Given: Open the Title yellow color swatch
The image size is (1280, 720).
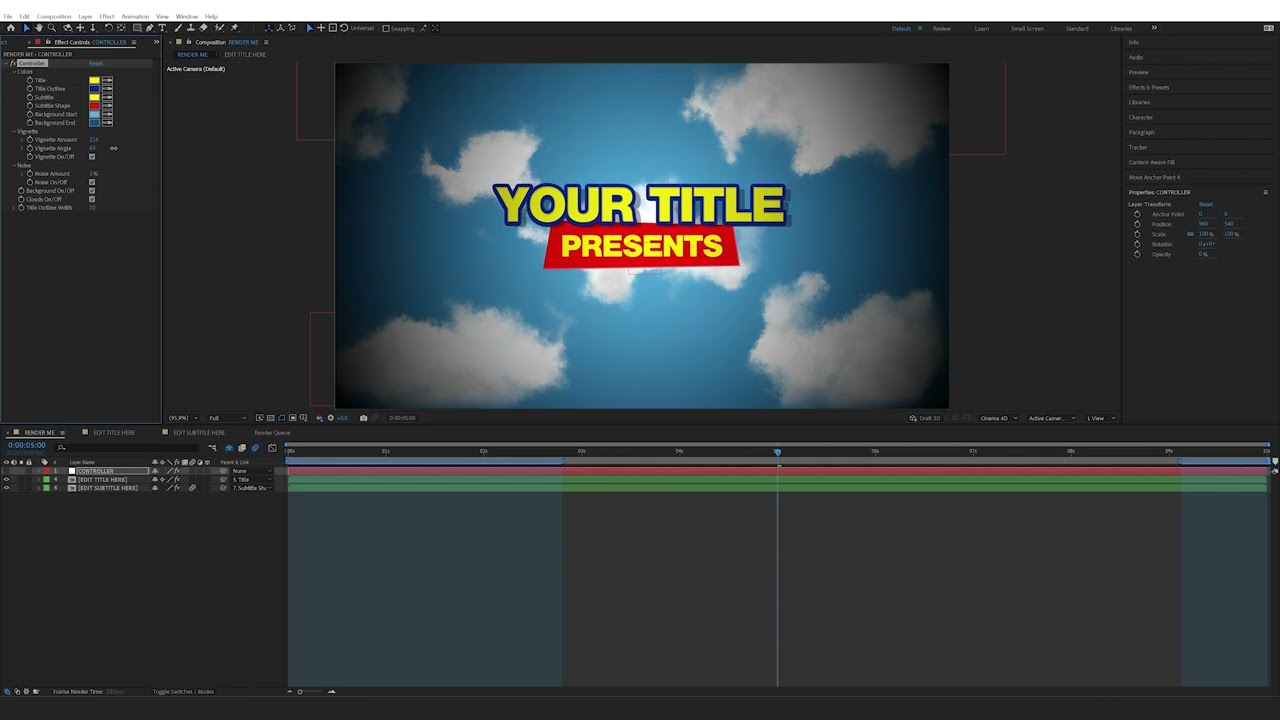Looking at the screenshot, I should pos(94,80).
